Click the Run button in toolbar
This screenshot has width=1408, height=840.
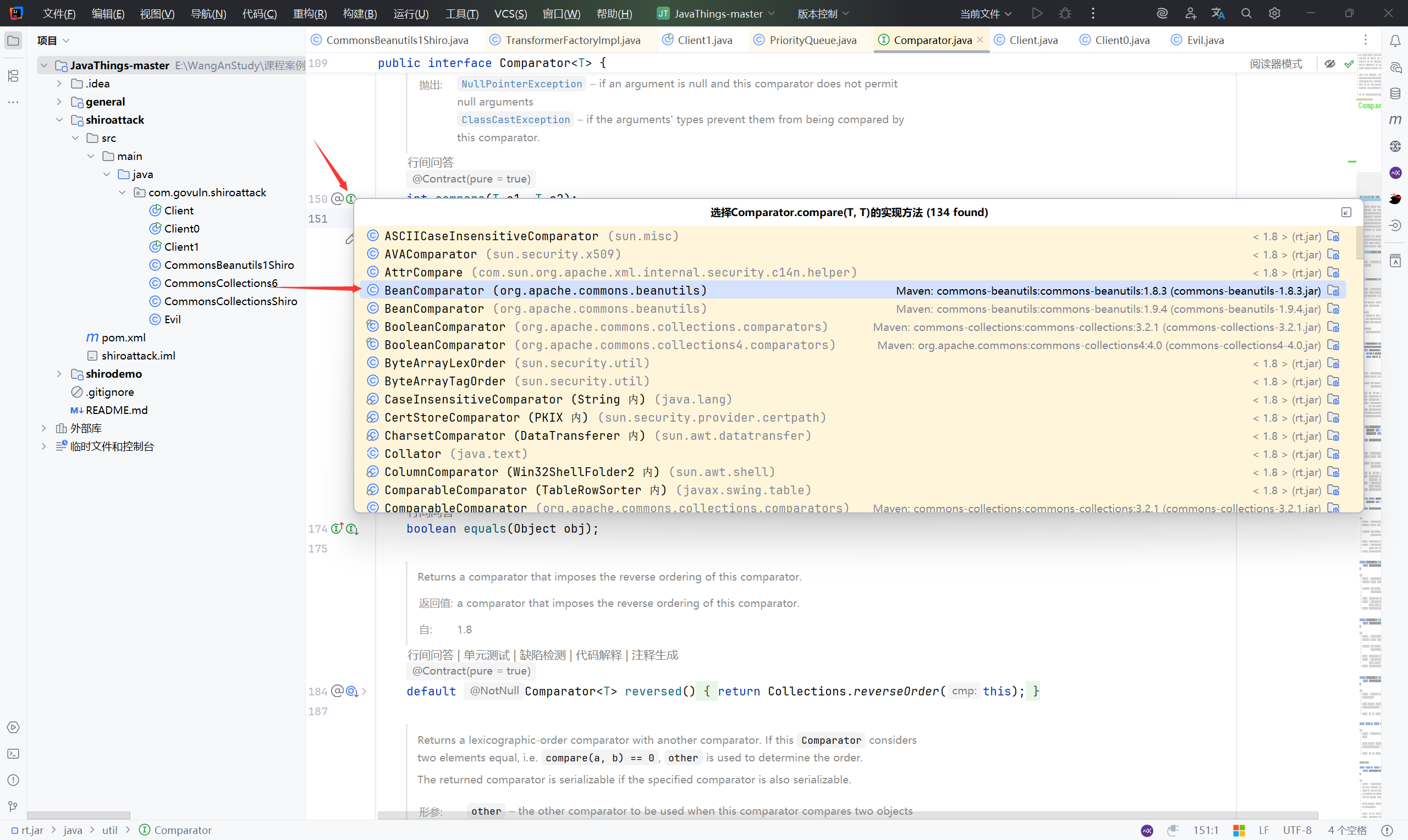(x=1037, y=13)
